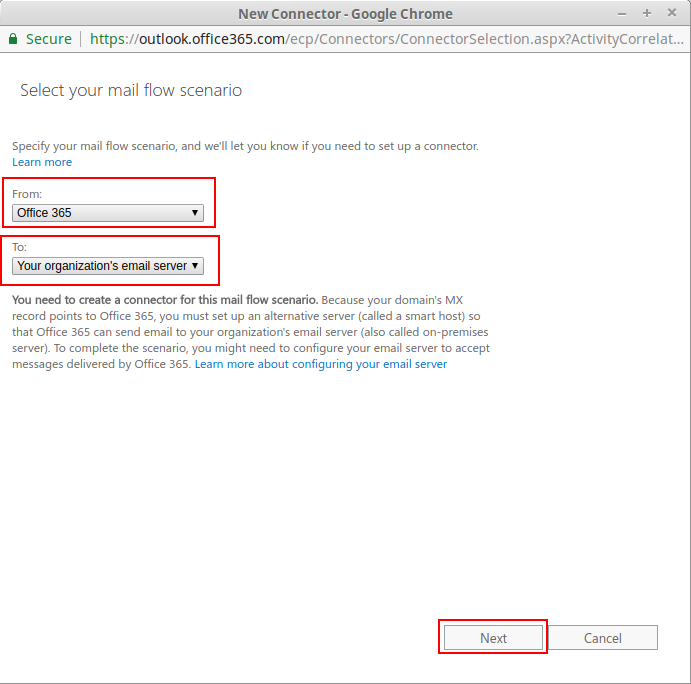Open the "Learn more" link under the description
Screen dimensions: 691x684
click(42, 162)
